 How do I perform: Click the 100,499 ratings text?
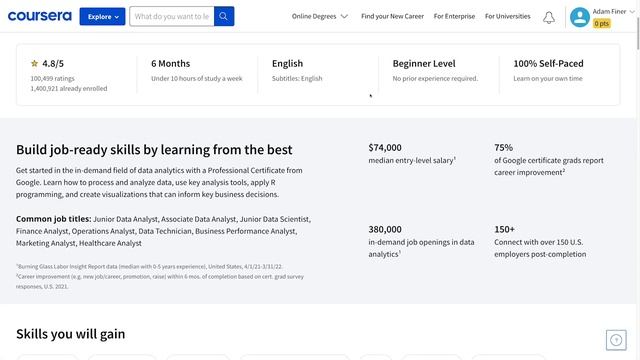pos(52,78)
